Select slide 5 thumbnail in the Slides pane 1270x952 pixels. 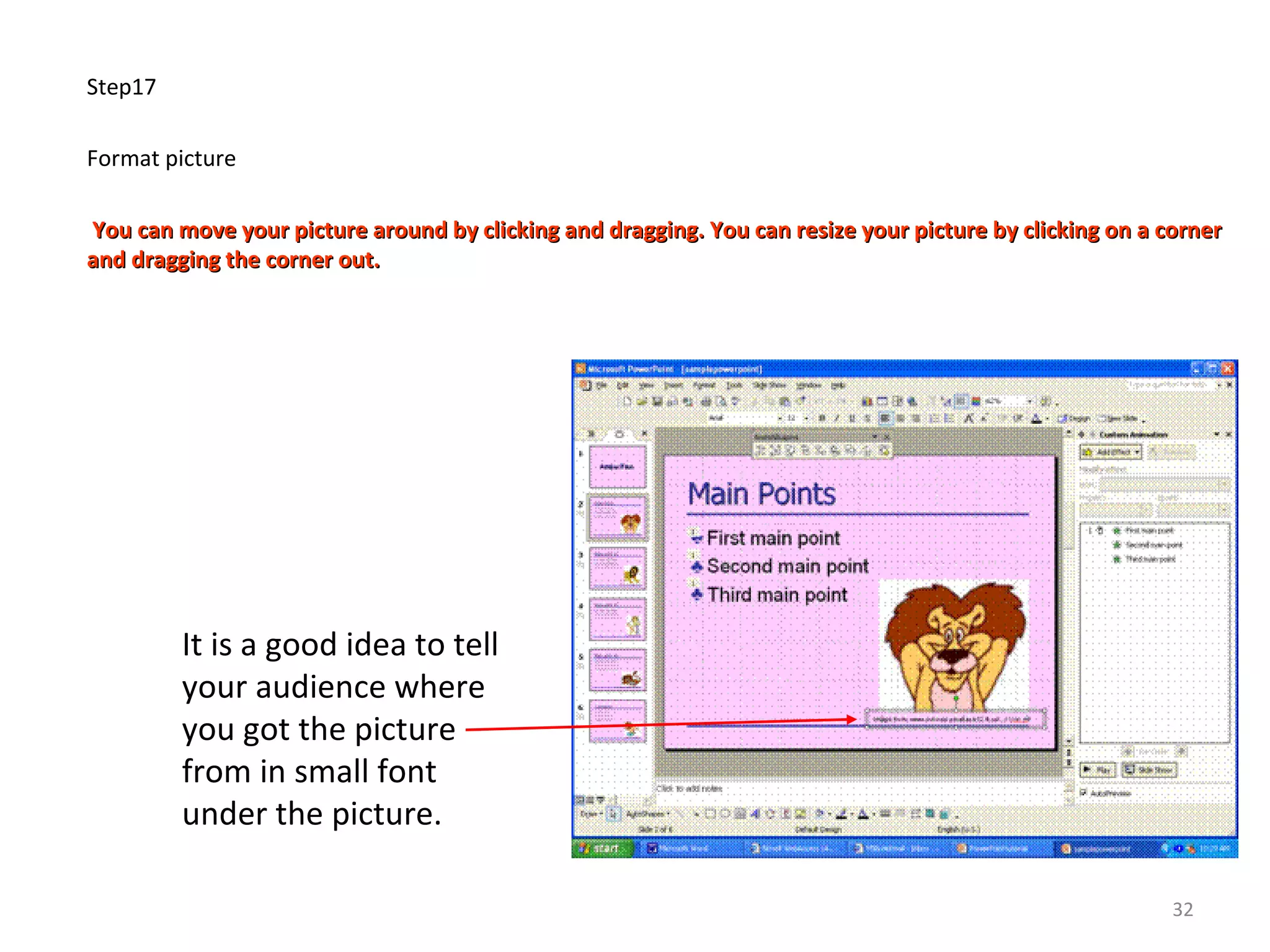tap(618, 670)
